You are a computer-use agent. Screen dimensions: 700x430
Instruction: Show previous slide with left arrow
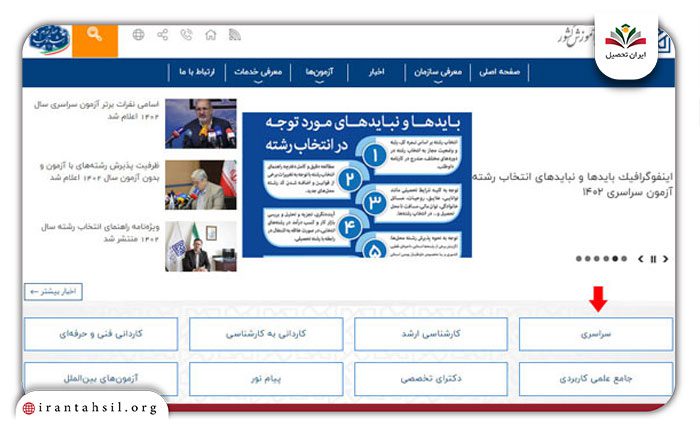pyautogui.click(x=641, y=259)
